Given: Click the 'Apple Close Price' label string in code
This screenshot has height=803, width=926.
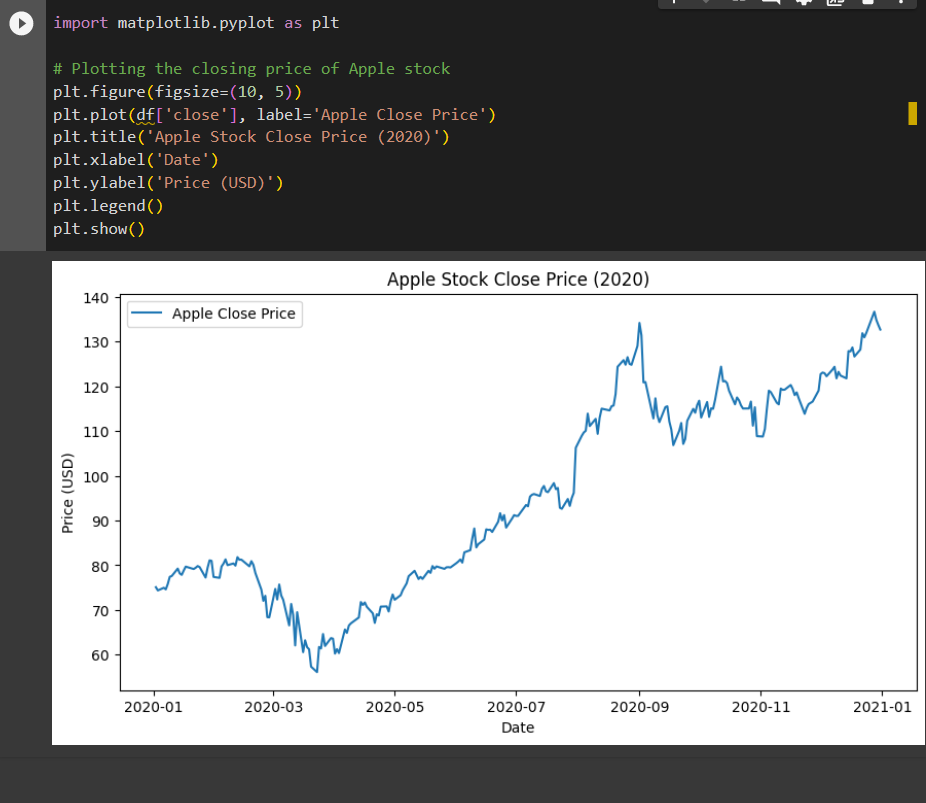Looking at the screenshot, I should (399, 115).
